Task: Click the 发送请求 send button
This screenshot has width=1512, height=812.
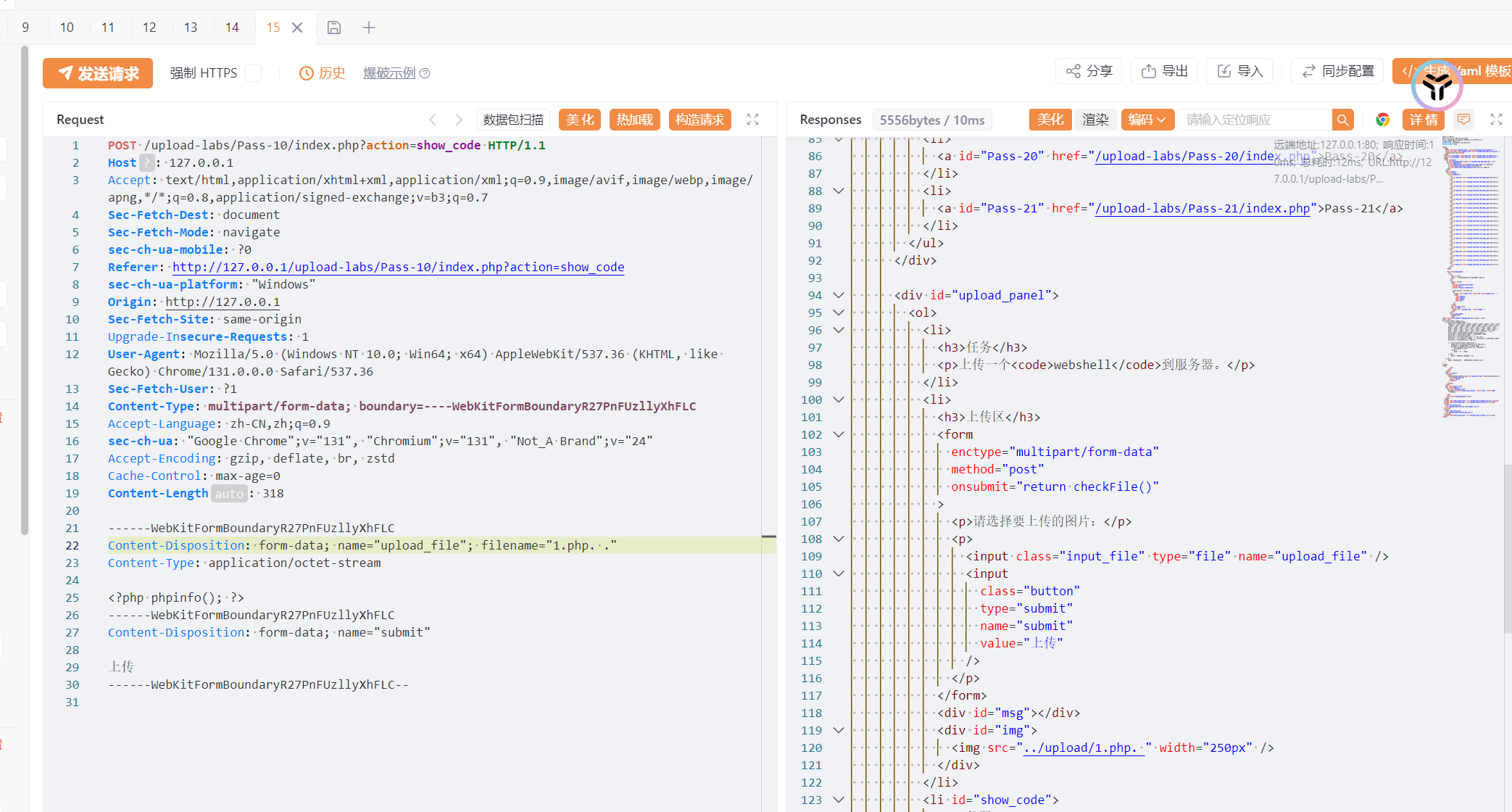Action: coord(98,73)
